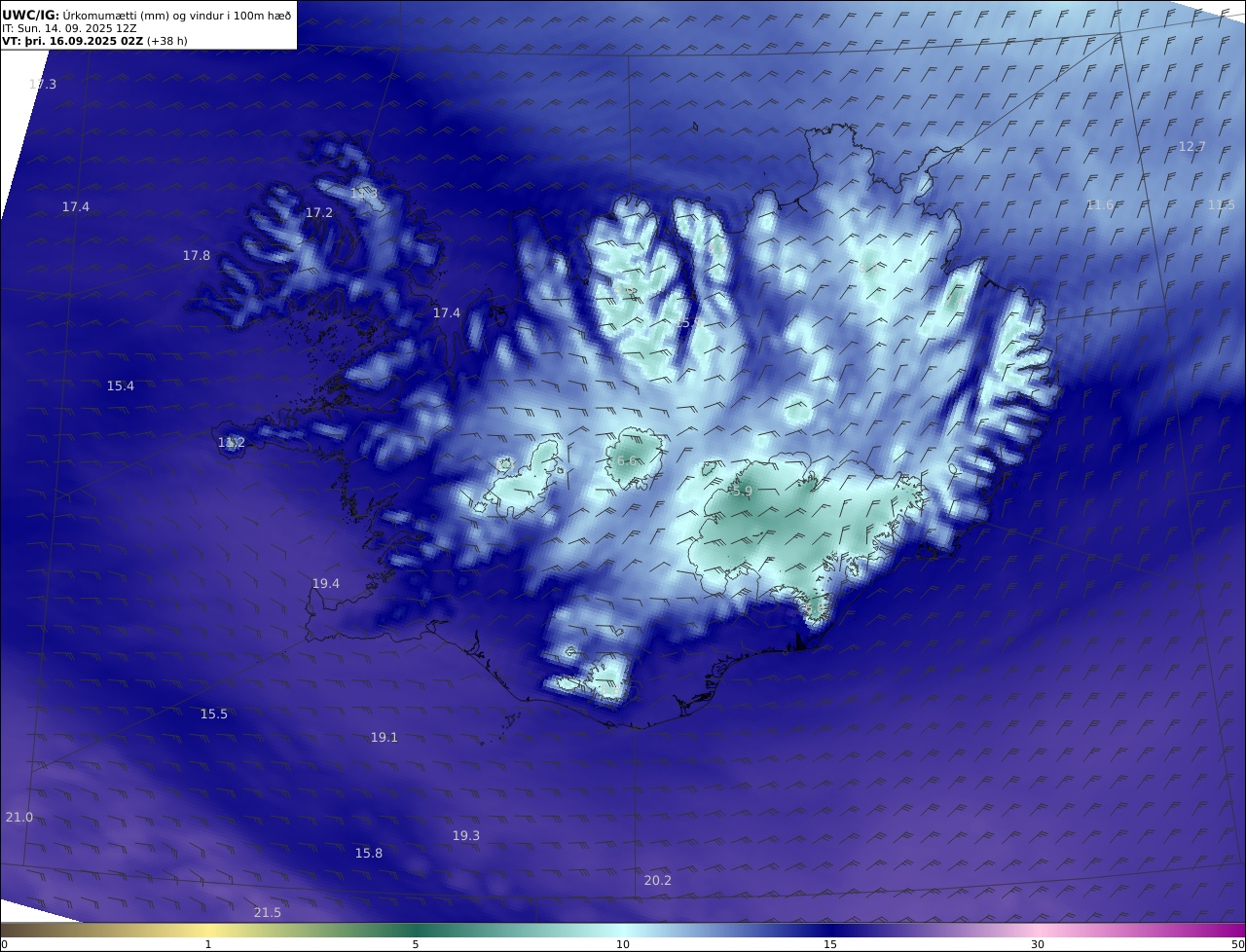The width and height of the screenshot is (1246, 952).
Task: Click the 15.5 value label
Action: [214, 714]
